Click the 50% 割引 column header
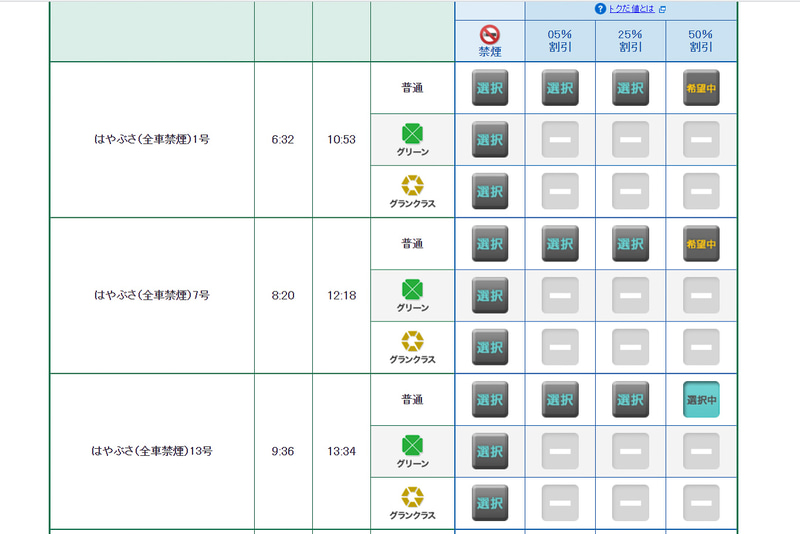 (701, 41)
